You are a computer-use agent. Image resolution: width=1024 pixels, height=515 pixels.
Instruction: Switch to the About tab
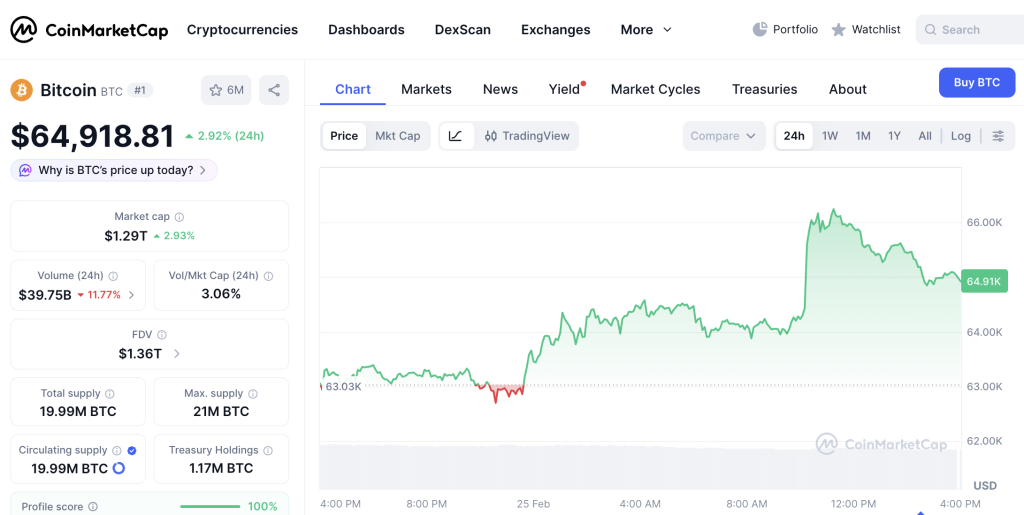tap(848, 89)
